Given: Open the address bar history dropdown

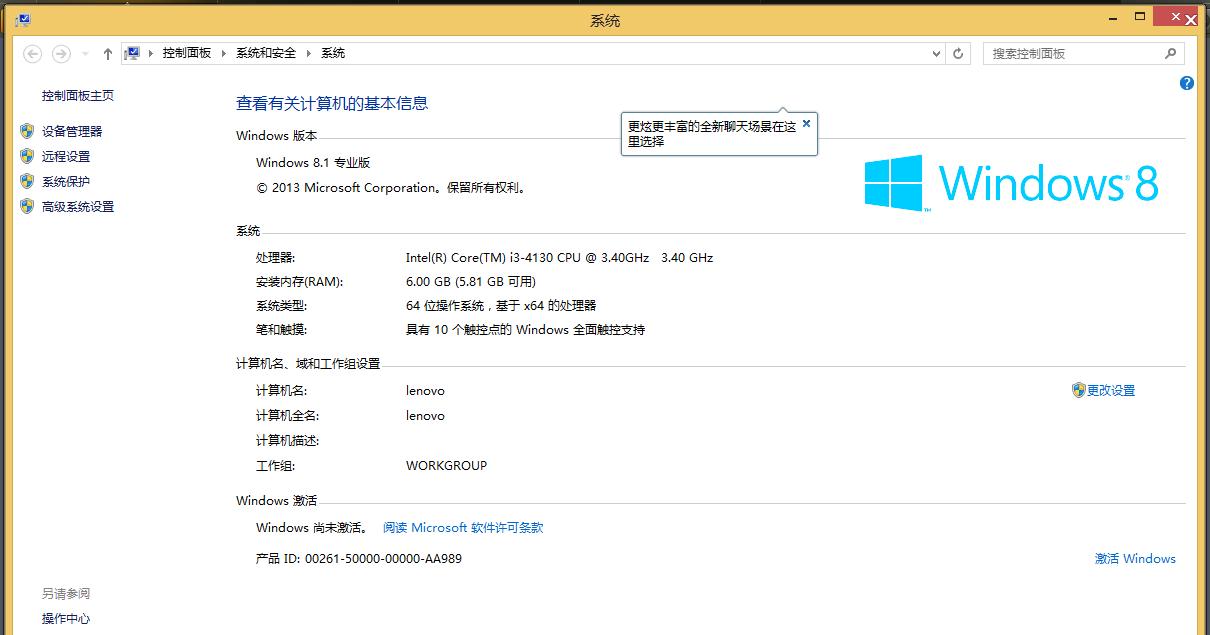Looking at the screenshot, I should [x=935, y=53].
